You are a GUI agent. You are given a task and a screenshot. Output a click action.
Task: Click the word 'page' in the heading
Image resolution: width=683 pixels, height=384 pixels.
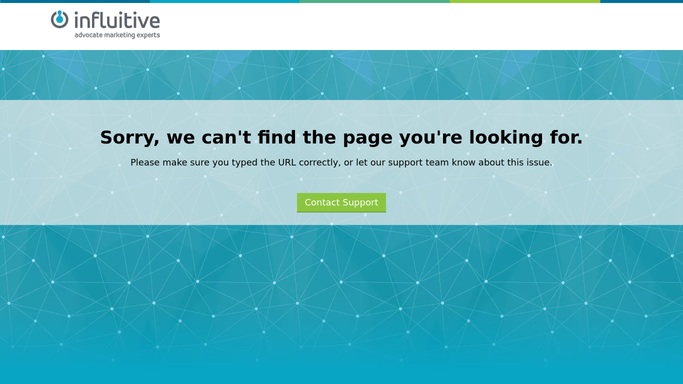368,138
